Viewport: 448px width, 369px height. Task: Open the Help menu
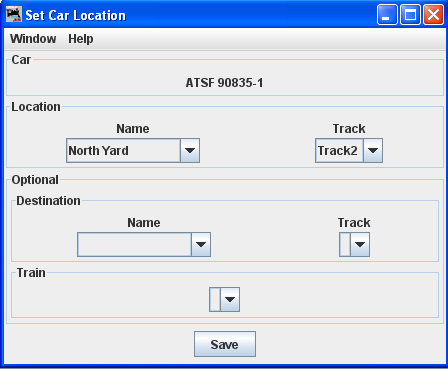pos(81,39)
